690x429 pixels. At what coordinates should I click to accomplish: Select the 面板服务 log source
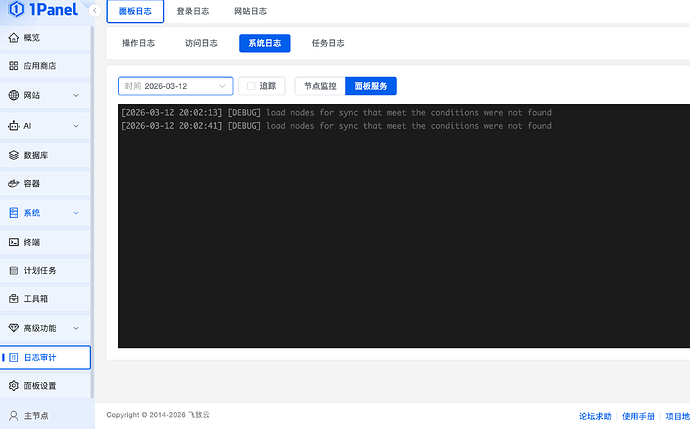coord(371,86)
